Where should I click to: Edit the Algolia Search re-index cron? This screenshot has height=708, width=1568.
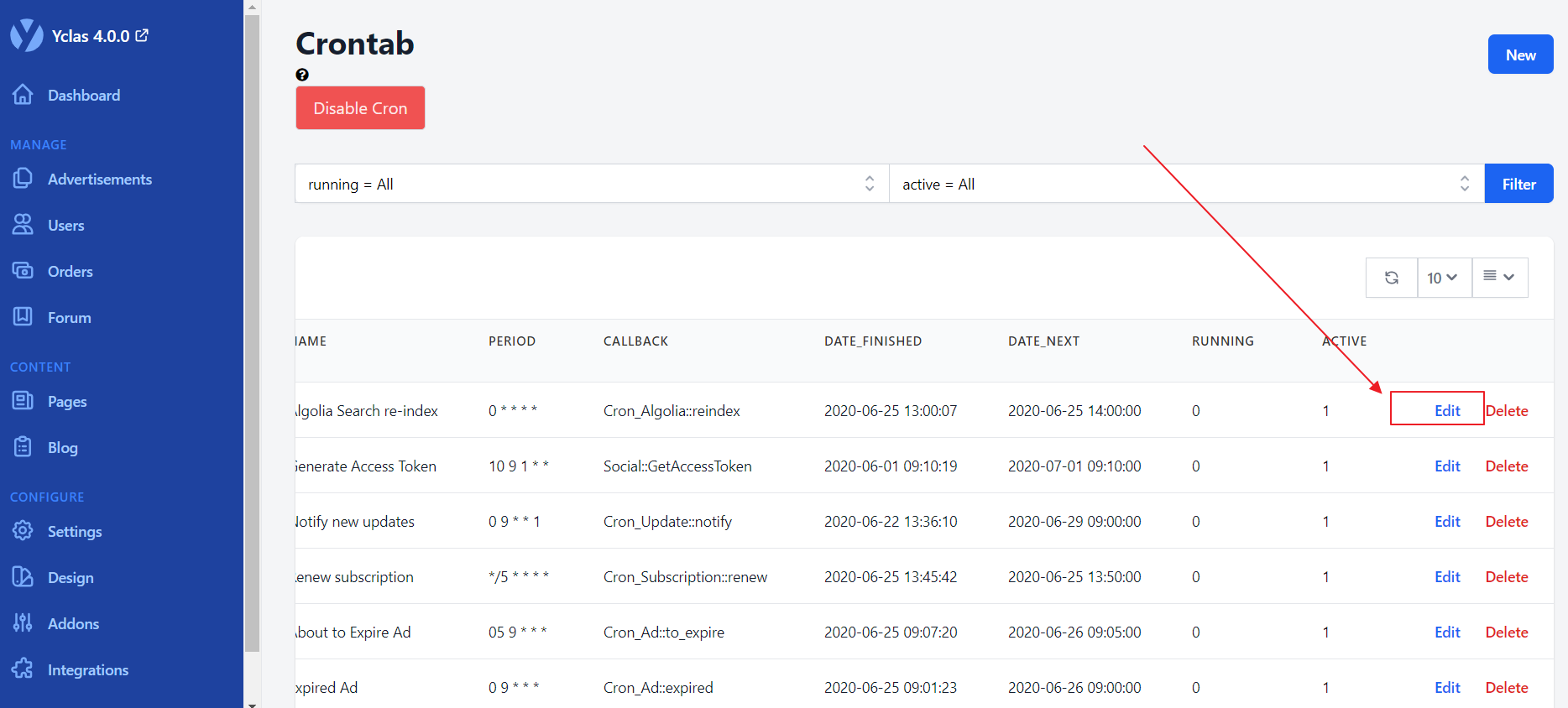pos(1447,410)
